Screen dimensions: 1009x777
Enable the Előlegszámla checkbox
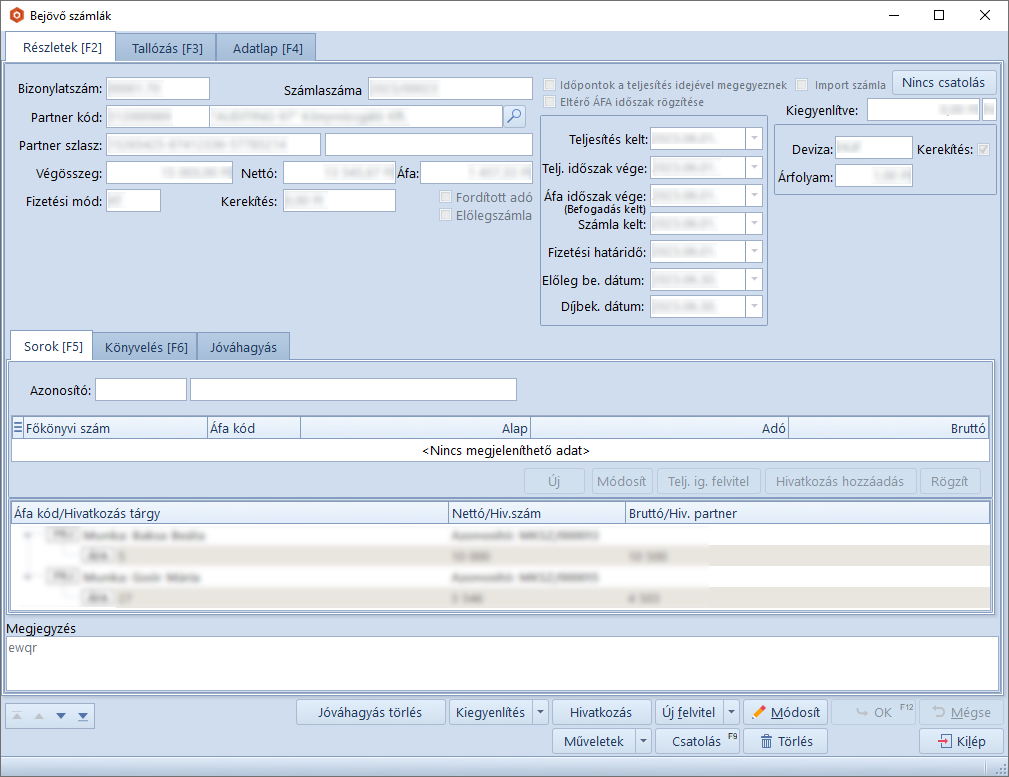click(x=447, y=215)
